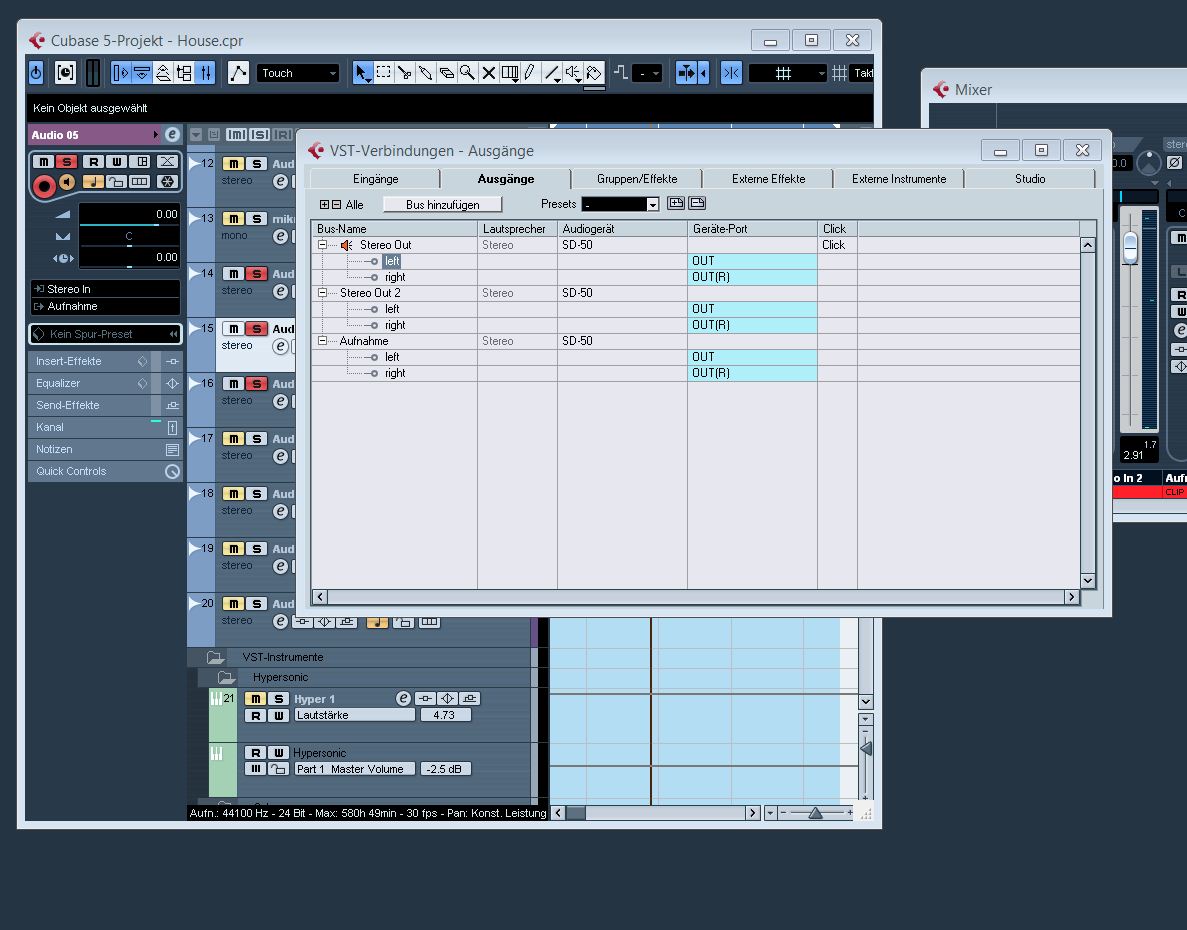Select the Mute X tool
The width and height of the screenshot is (1187, 930).
[x=489, y=73]
